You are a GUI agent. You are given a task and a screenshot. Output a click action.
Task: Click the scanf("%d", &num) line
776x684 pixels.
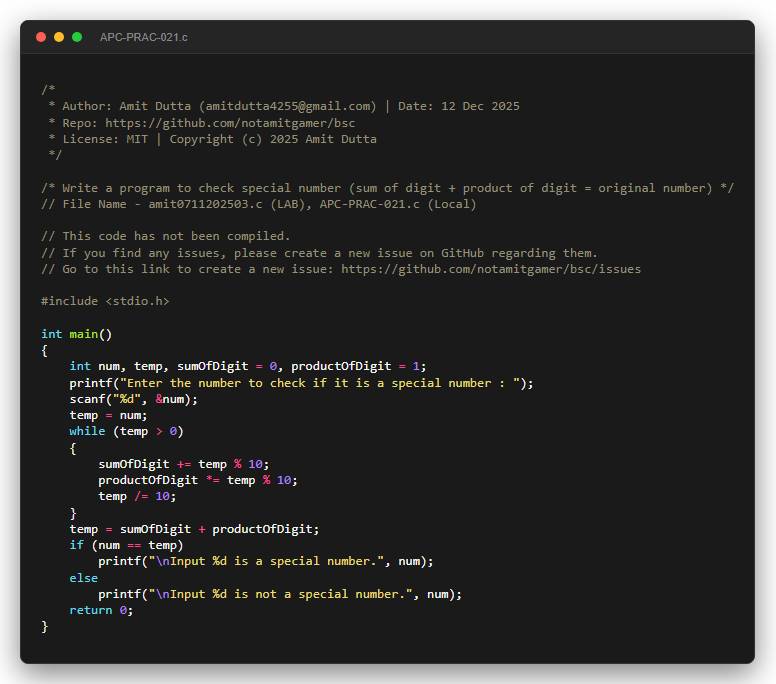point(134,399)
